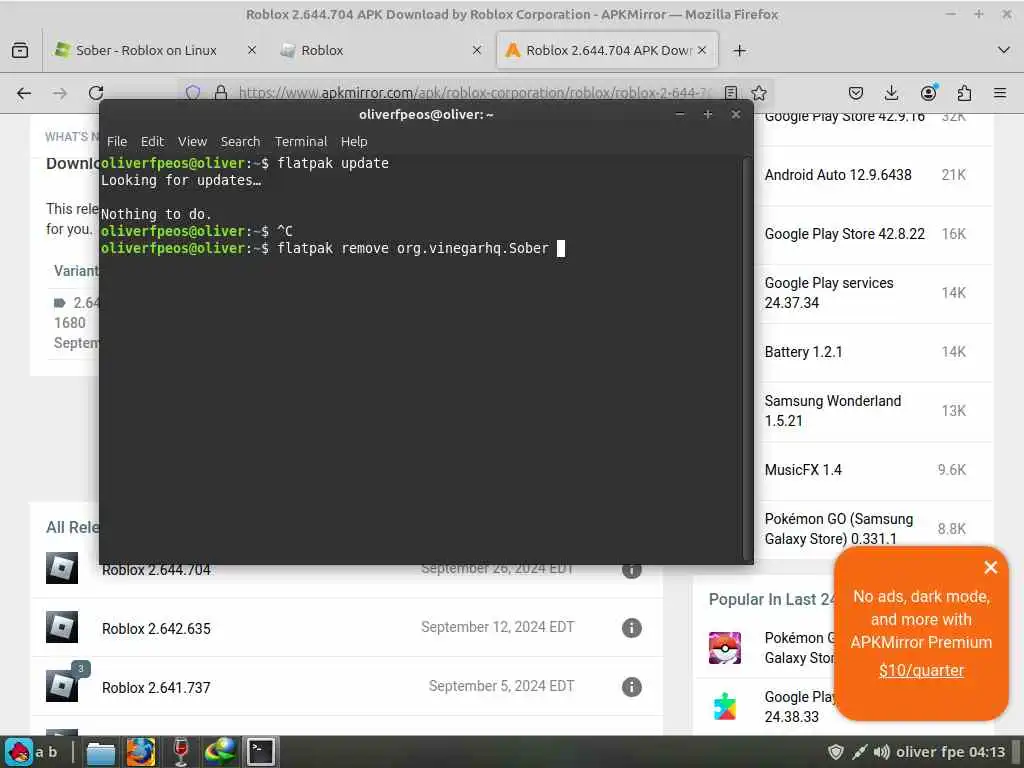
Task: Click Roblox 2.644.704 app thumbnail icon
Action: pyautogui.click(x=62, y=568)
